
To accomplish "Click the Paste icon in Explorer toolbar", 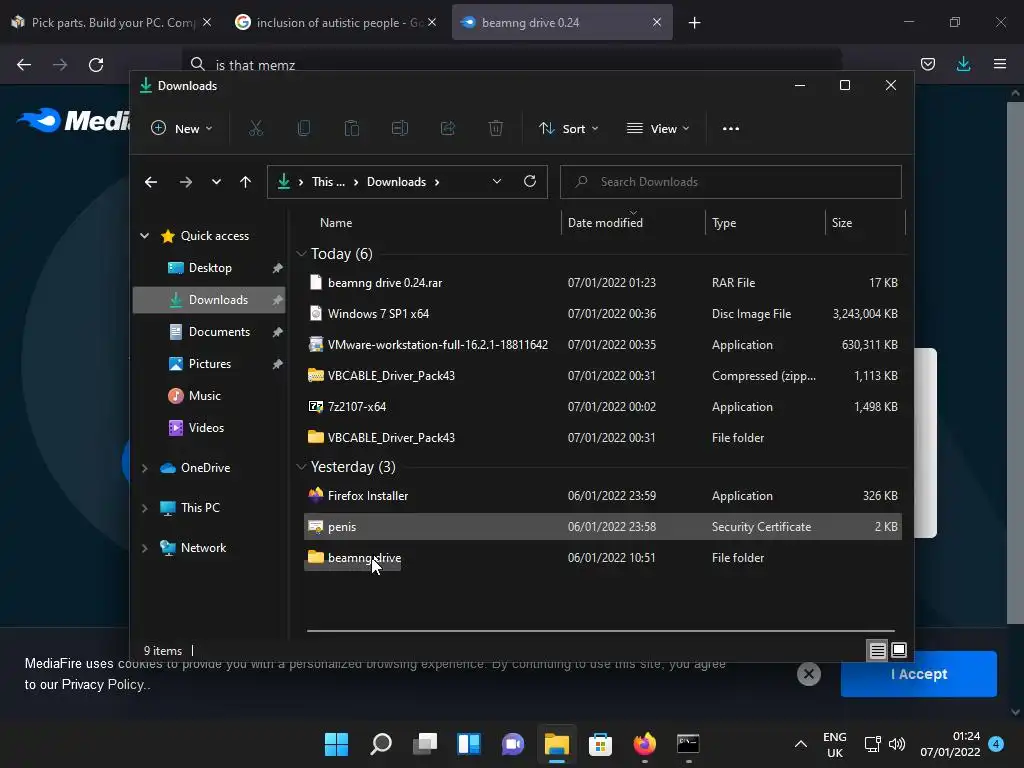I will [352, 129].
